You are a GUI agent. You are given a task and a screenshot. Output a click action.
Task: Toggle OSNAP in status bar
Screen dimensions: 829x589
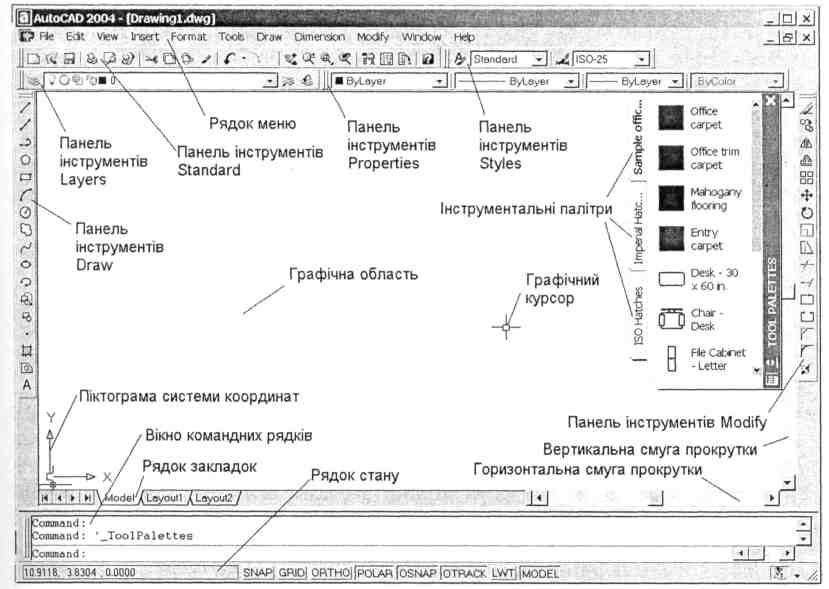pos(418,573)
